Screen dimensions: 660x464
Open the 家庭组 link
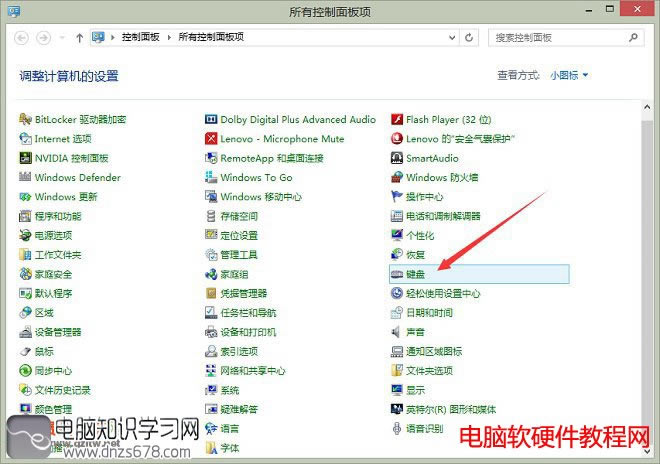tap(234, 274)
